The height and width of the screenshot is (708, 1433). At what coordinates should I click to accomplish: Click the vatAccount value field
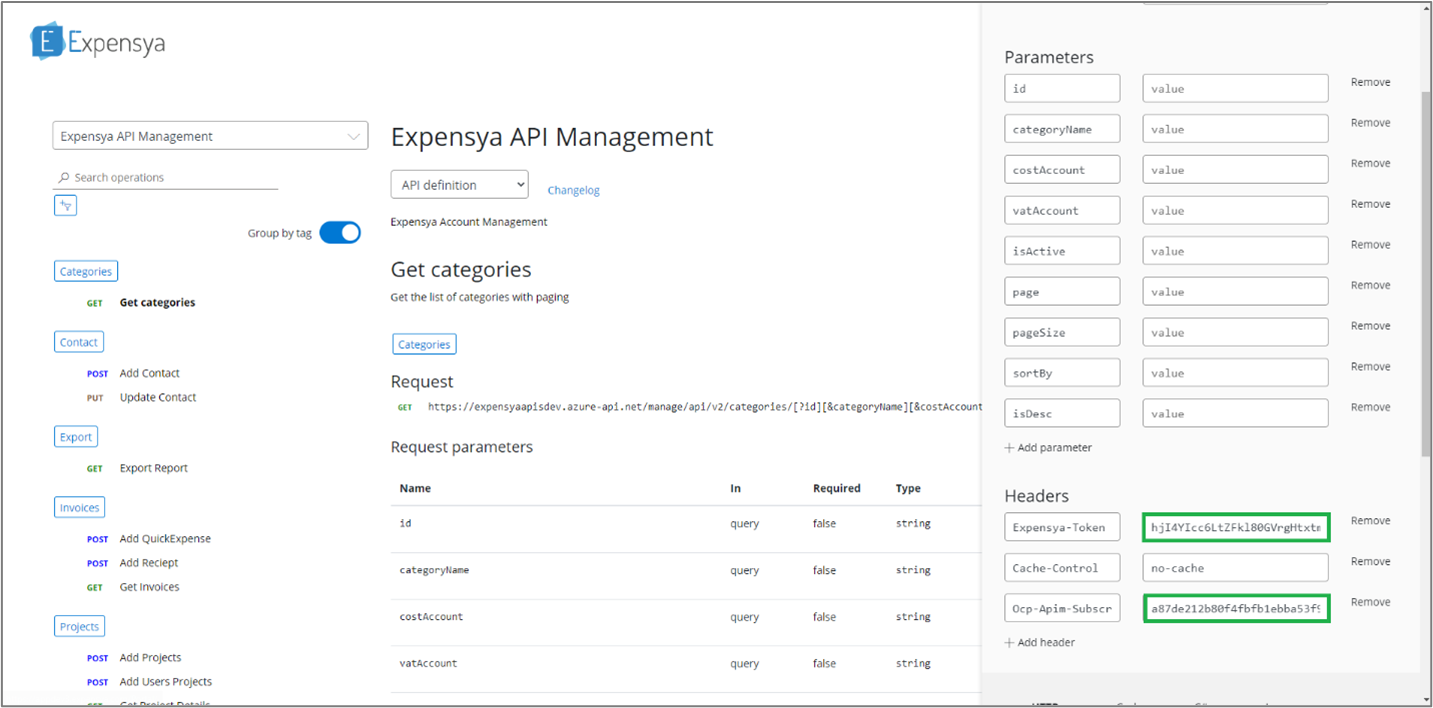point(1235,210)
